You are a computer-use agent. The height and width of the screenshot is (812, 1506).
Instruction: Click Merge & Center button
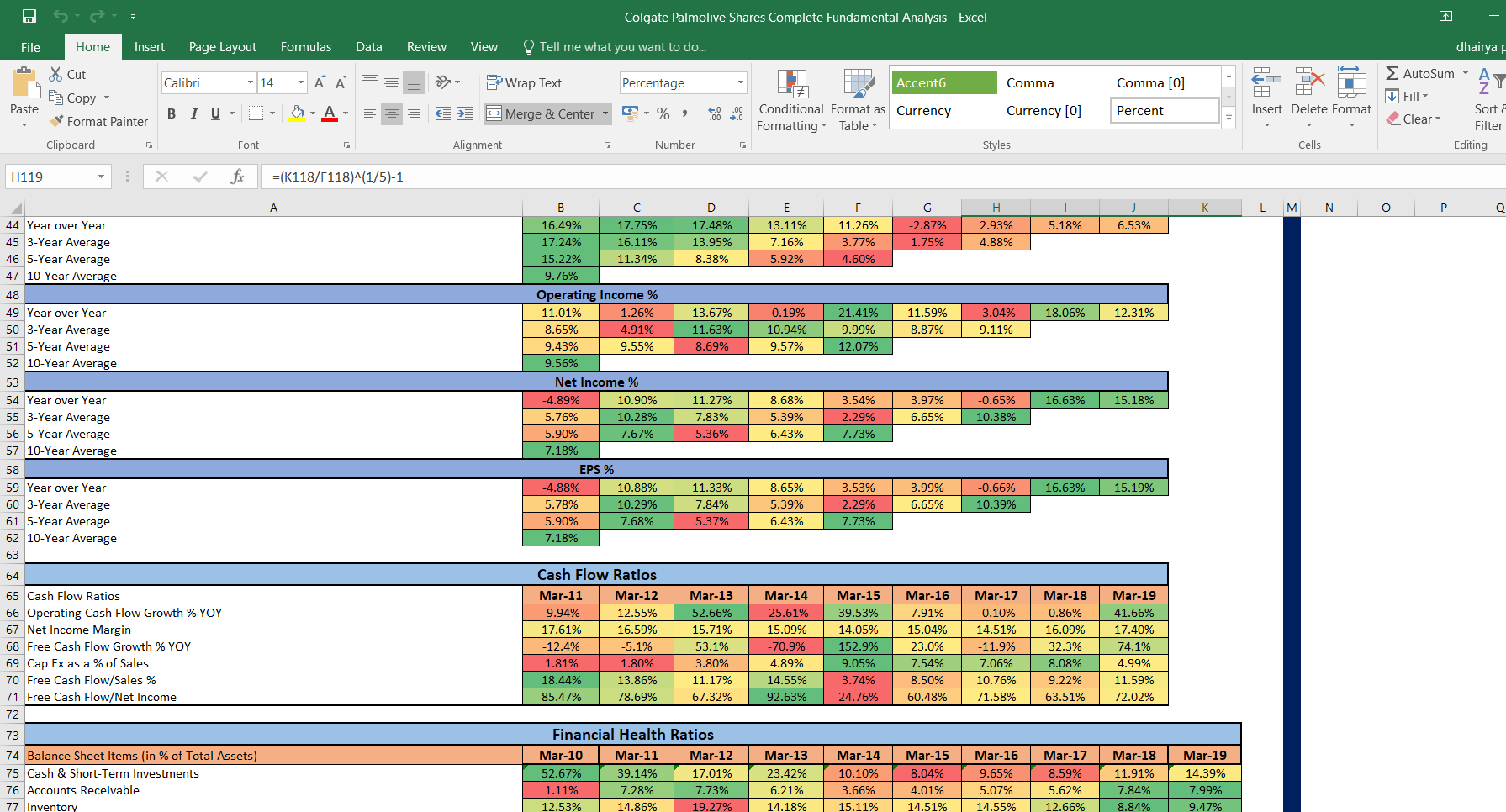[542, 113]
